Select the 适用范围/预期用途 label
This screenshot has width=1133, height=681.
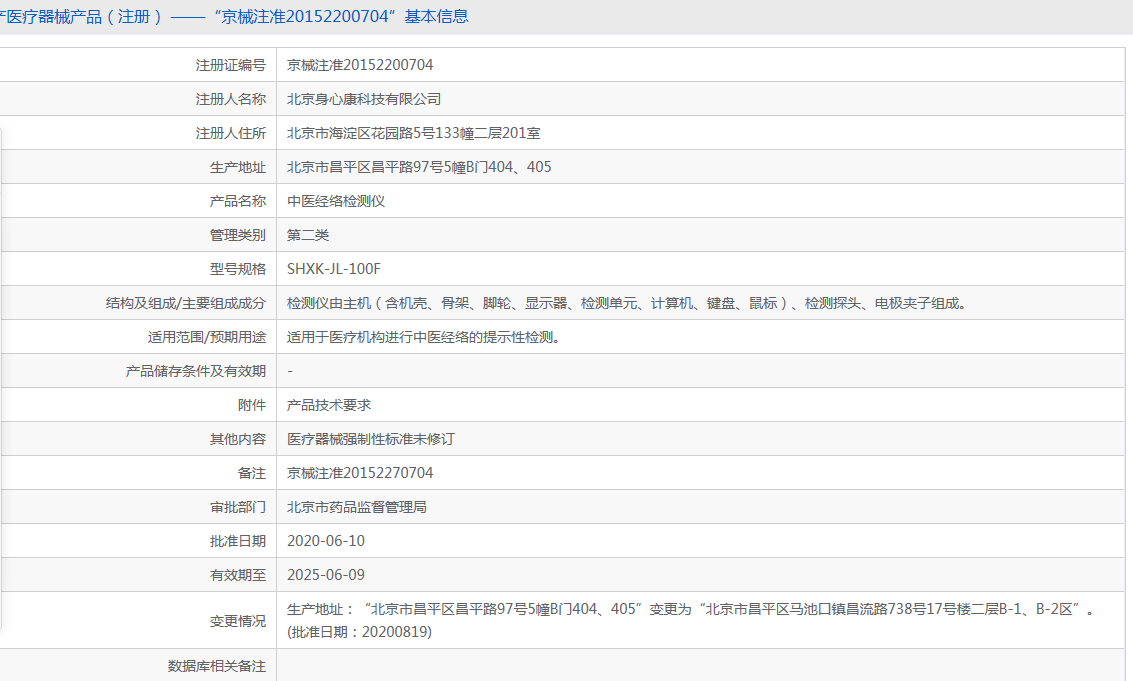pyautogui.click(x=207, y=338)
